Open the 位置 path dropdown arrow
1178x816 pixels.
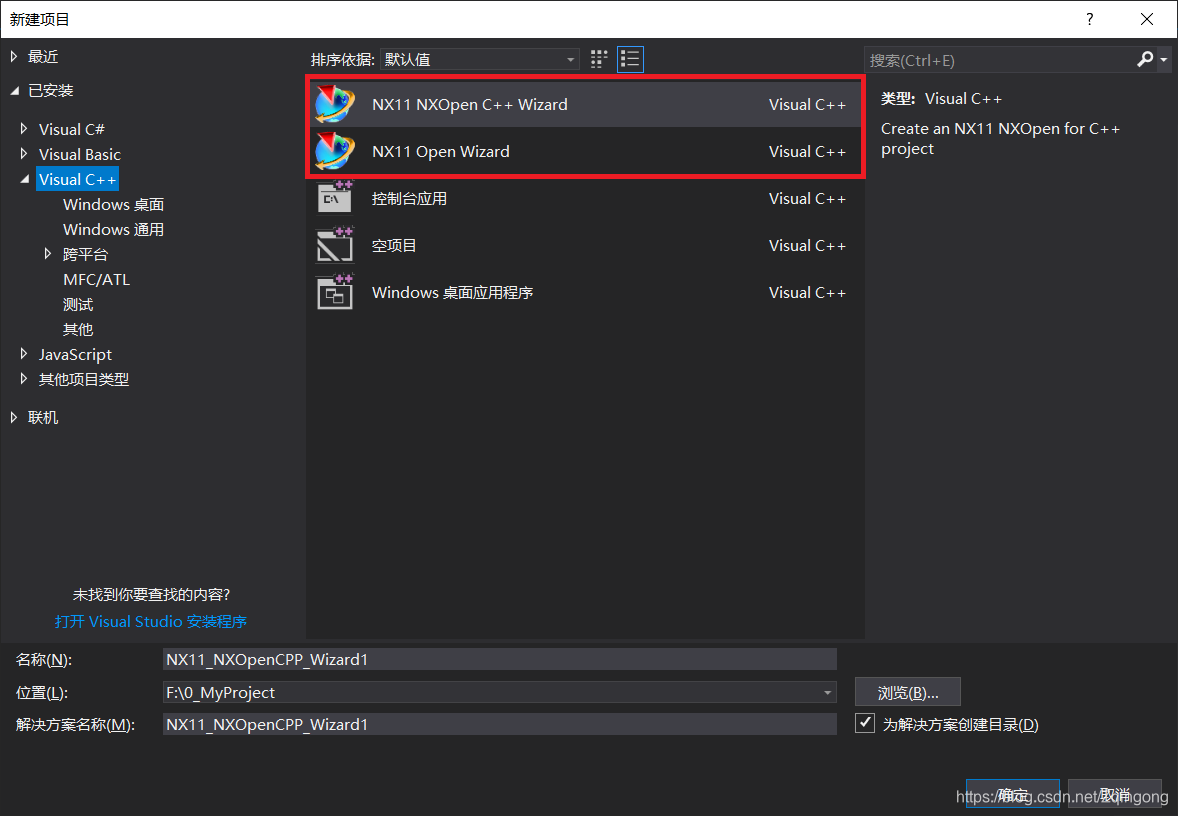click(827, 692)
